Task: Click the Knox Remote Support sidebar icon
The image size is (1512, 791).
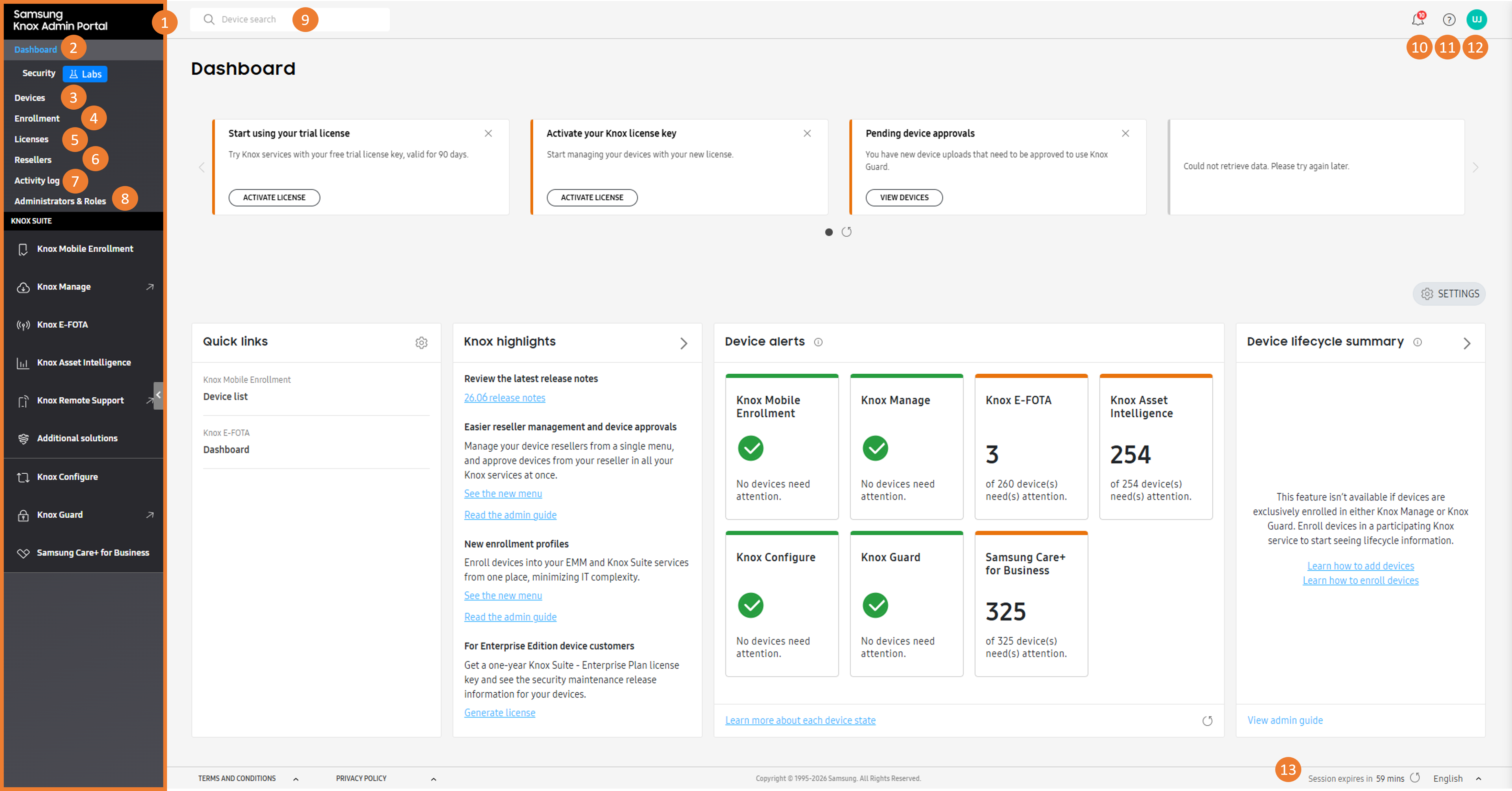Action: coord(23,401)
